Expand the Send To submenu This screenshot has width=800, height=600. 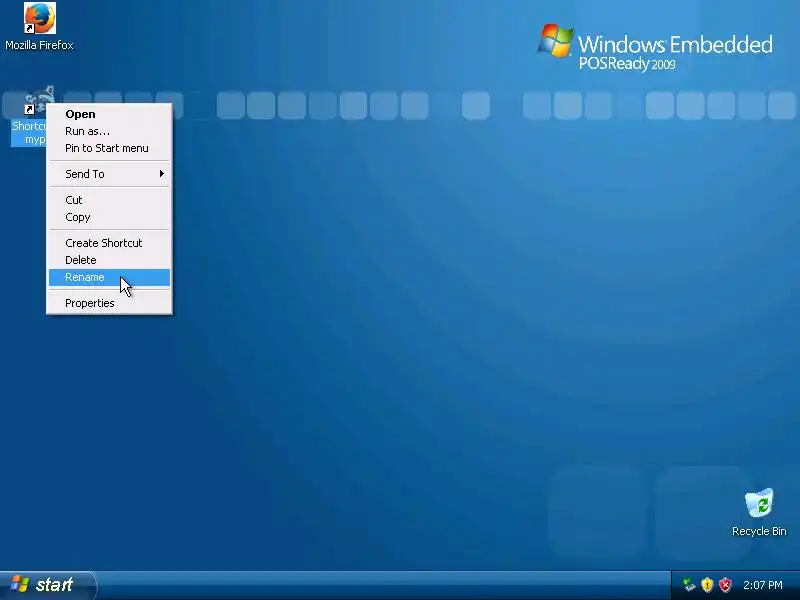[109, 174]
